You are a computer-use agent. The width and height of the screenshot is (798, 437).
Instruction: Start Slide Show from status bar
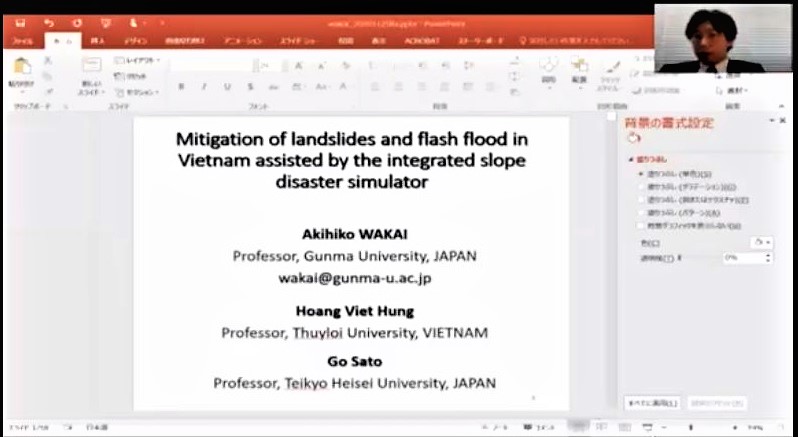pyautogui.click(x=647, y=427)
